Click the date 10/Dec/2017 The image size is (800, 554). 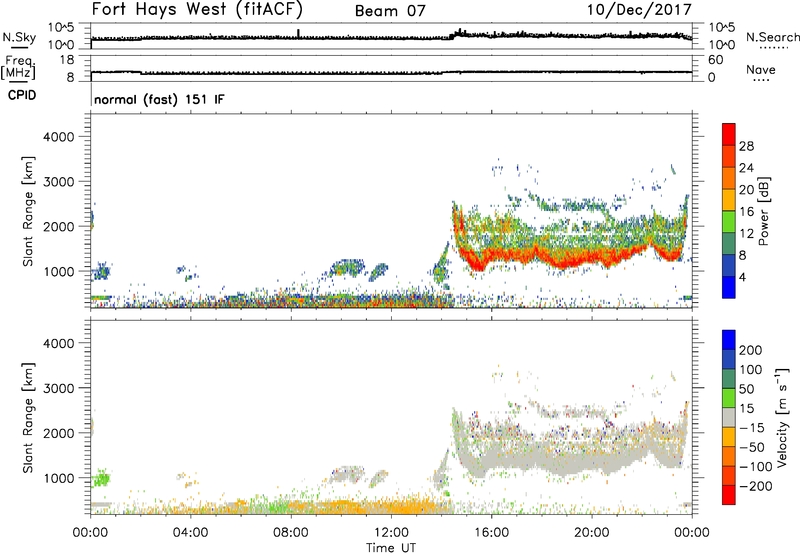(639, 9)
